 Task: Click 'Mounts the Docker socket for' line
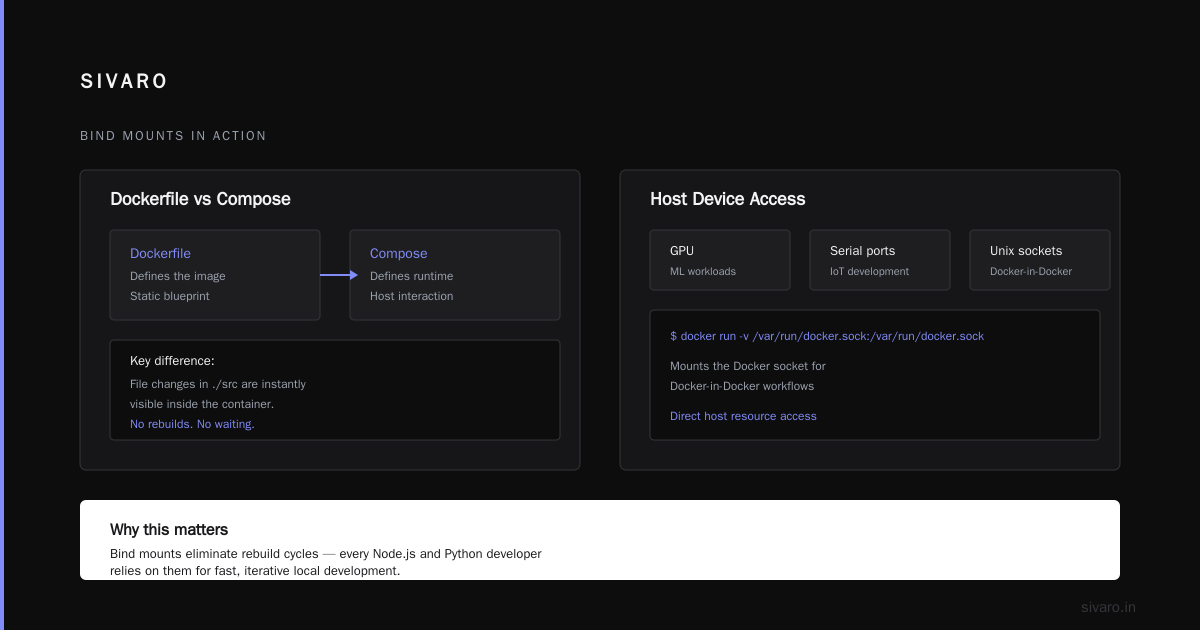(x=748, y=366)
